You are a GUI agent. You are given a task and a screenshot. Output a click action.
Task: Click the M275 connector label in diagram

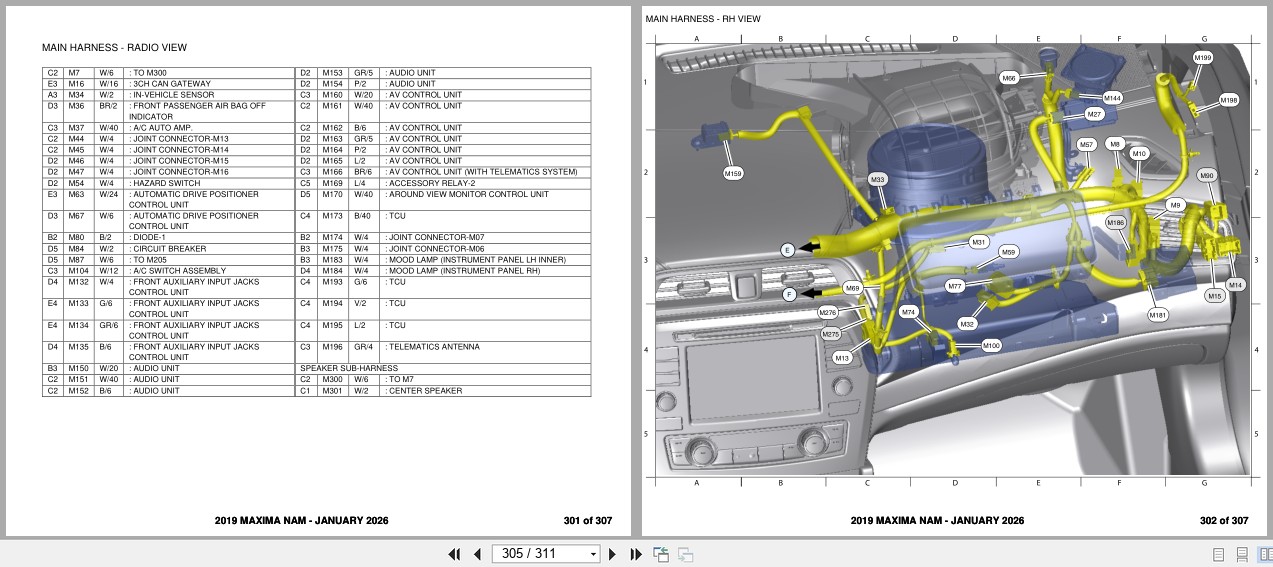pyautogui.click(x=830, y=334)
